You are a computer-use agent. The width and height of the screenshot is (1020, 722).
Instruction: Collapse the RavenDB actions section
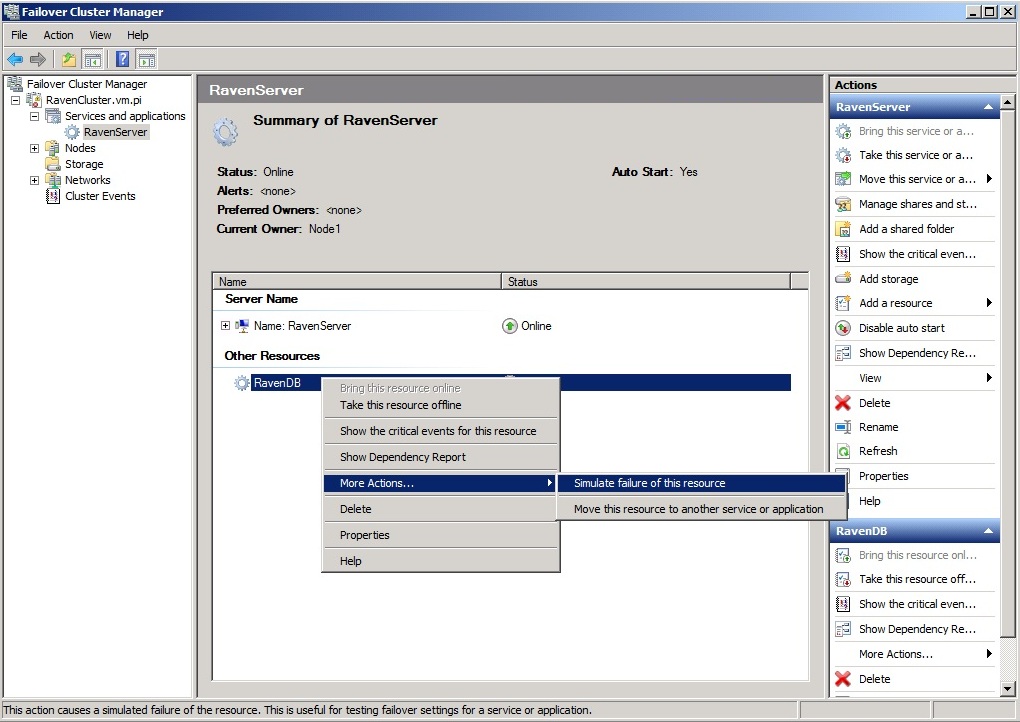(988, 531)
